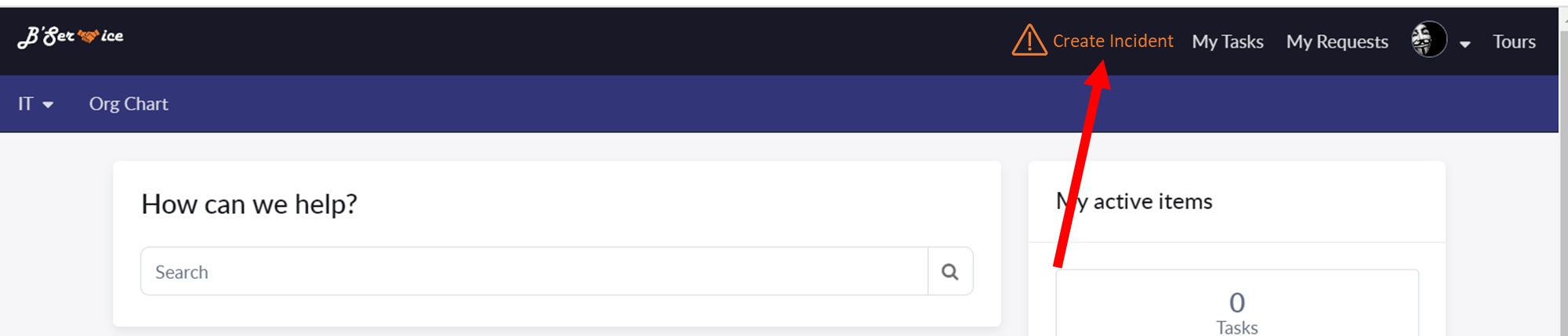Open the Org Chart menu item
The height and width of the screenshot is (336, 1568).
click(x=129, y=103)
